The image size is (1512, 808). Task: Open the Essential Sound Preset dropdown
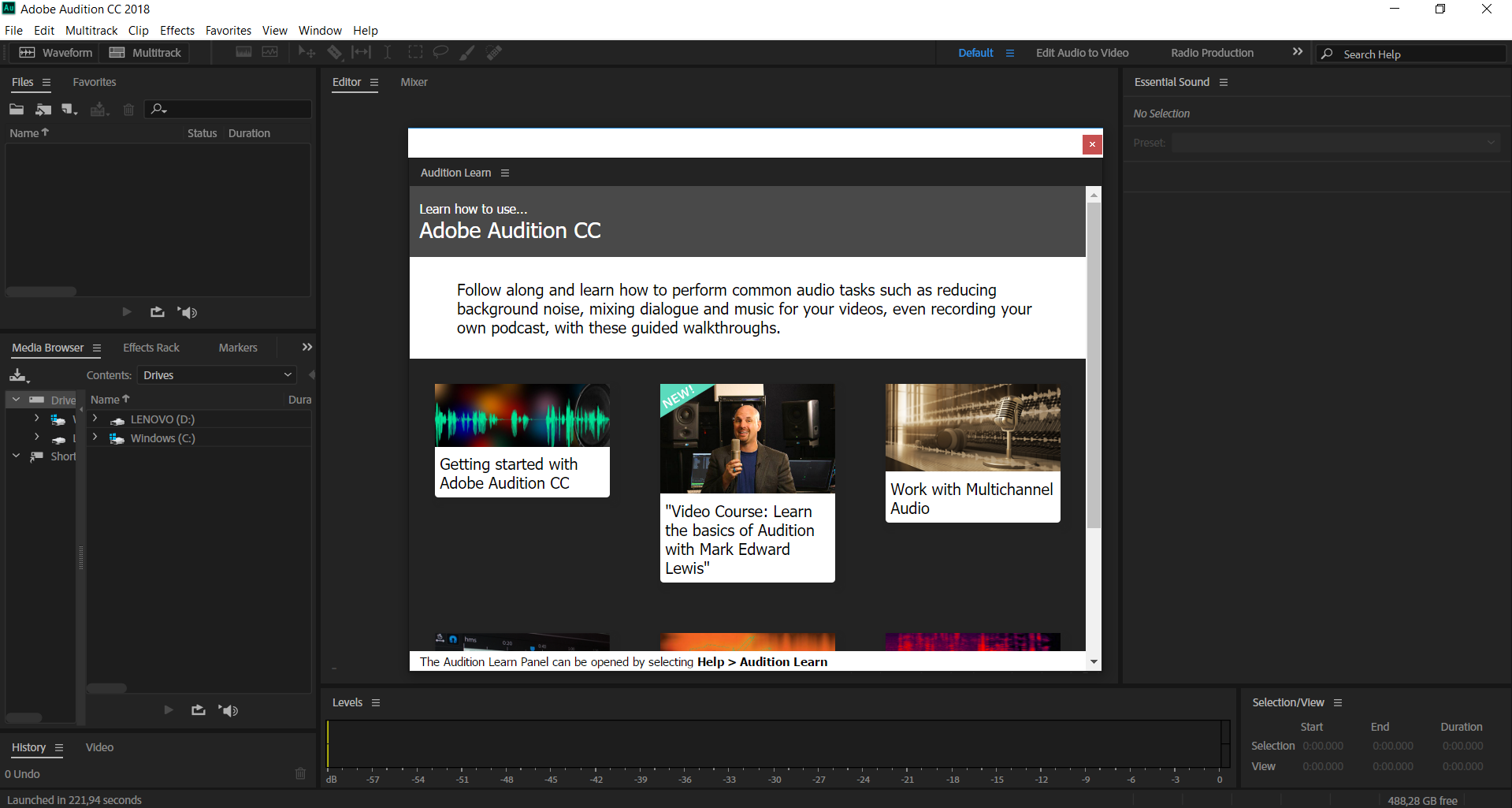(x=1335, y=143)
